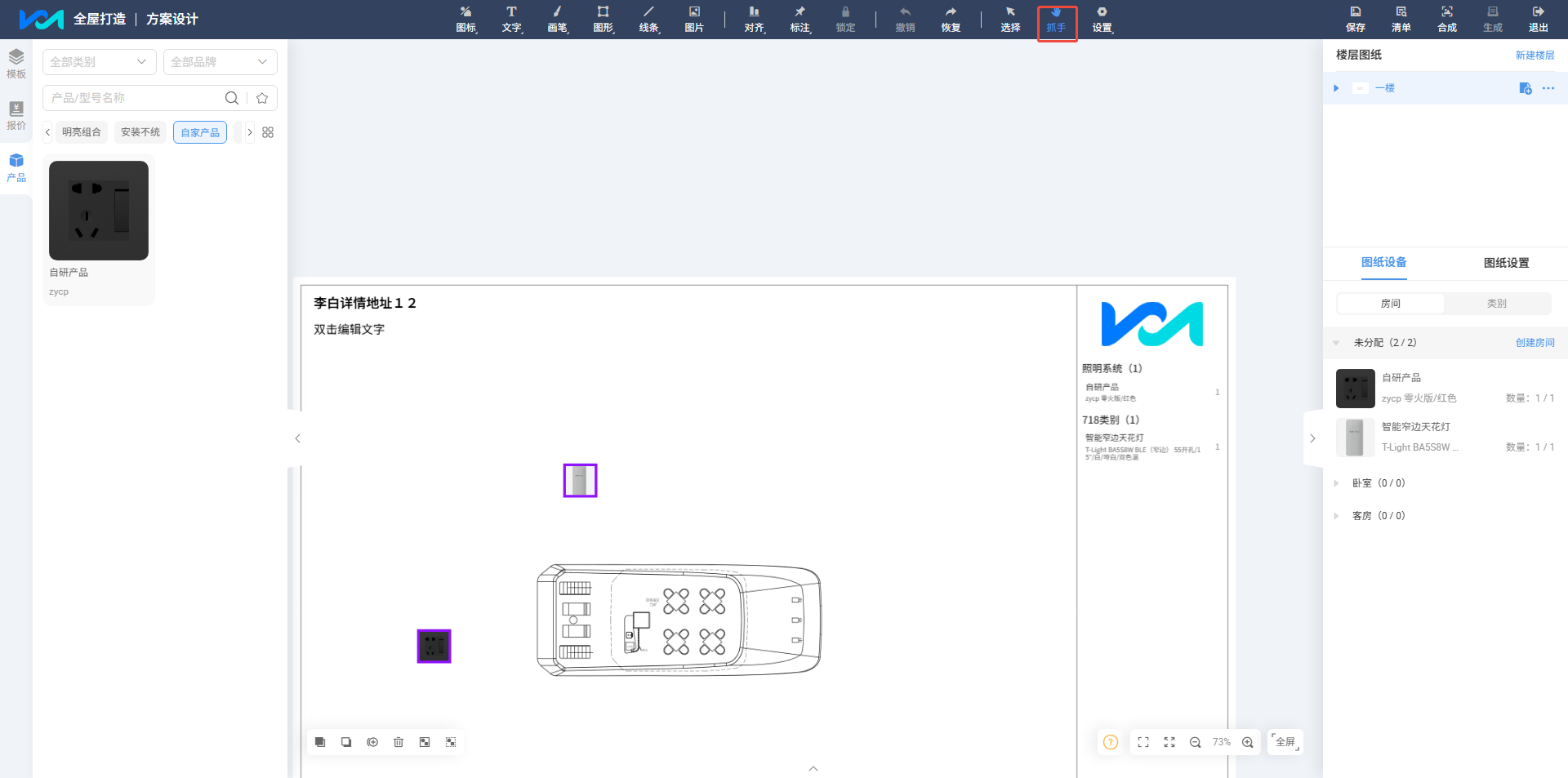Select the socket device on the canvas
1568x778 pixels.
pyautogui.click(x=434, y=647)
